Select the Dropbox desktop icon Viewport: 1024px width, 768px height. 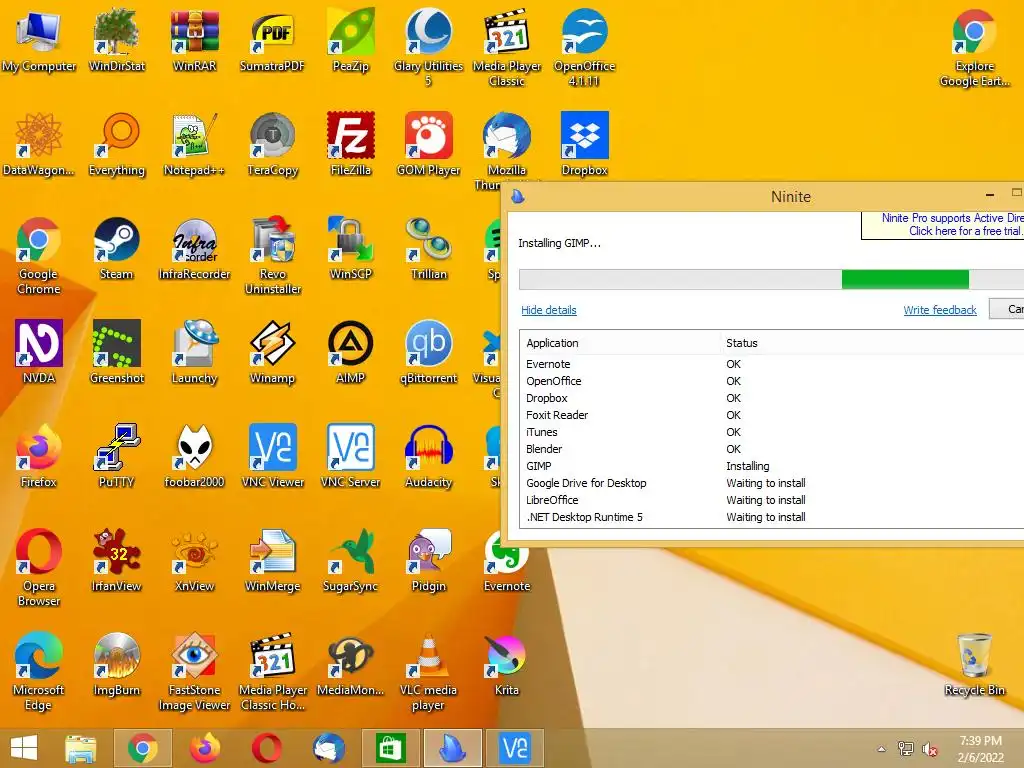tap(584, 144)
